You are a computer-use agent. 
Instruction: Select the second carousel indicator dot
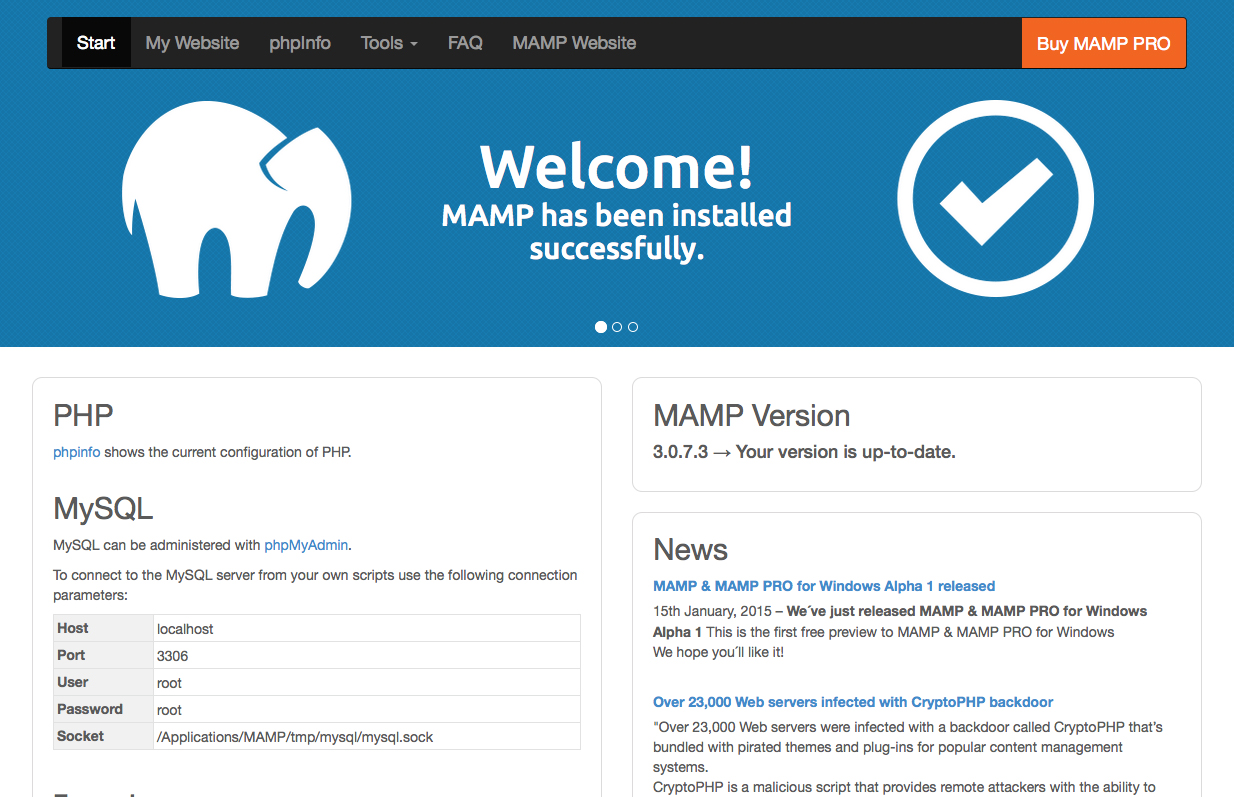617,327
